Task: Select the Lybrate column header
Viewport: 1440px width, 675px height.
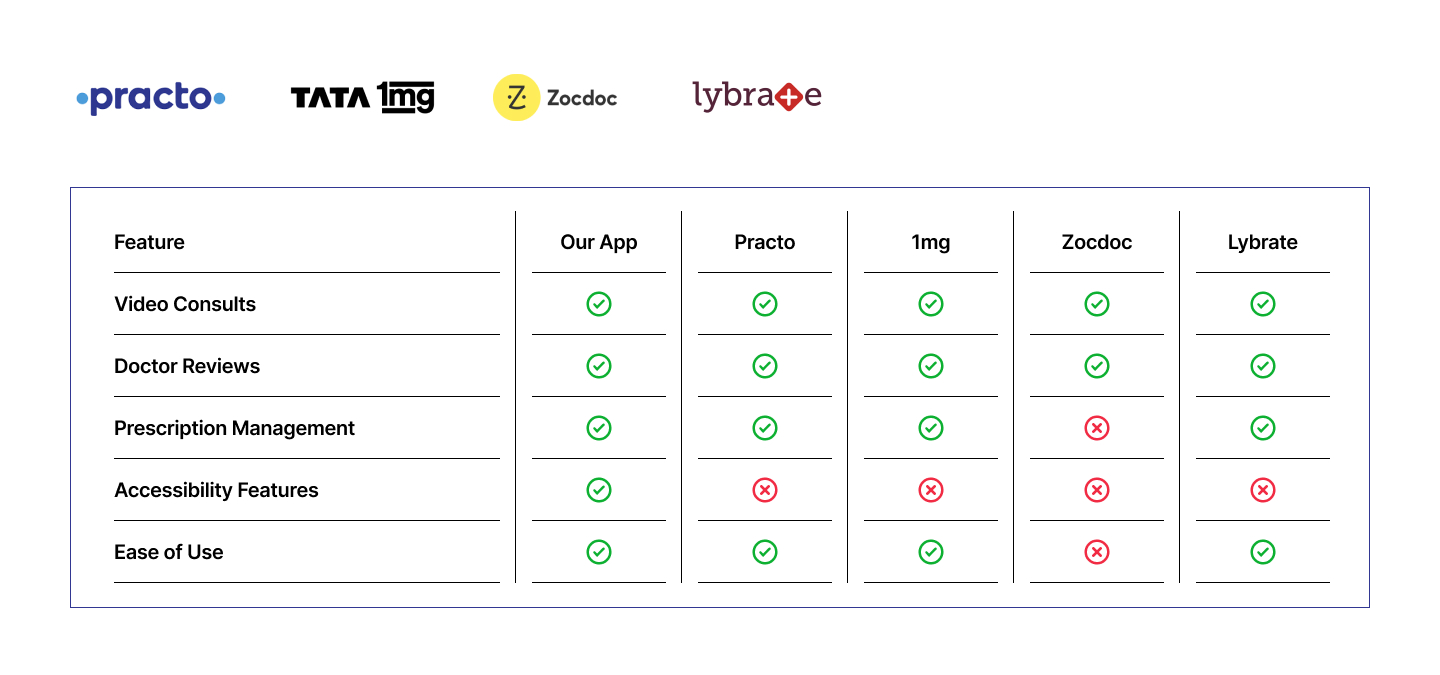Action: (x=1263, y=242)
